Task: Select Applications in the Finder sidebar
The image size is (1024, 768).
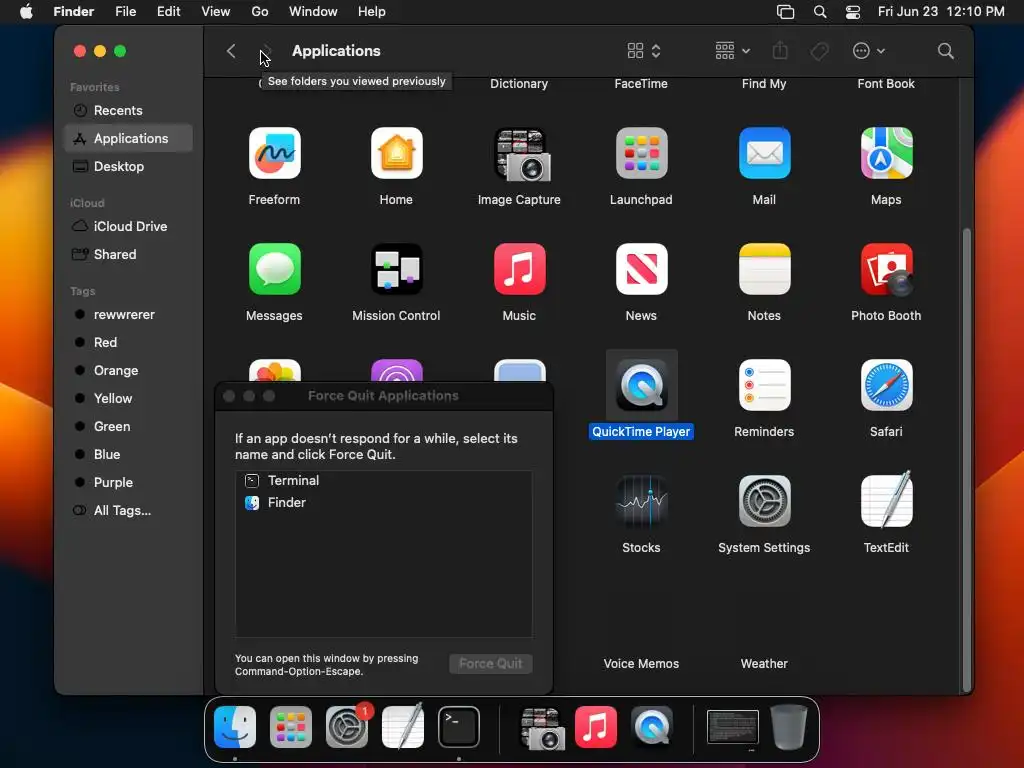Action: 128,138
